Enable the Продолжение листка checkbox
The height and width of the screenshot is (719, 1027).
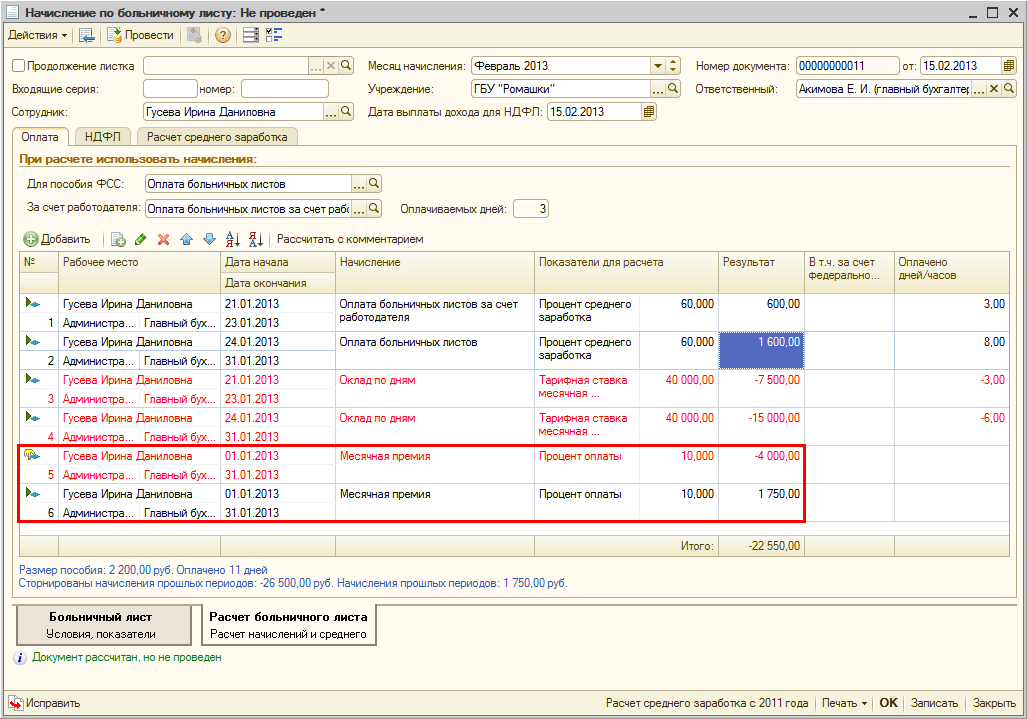[x=18, y=66]
